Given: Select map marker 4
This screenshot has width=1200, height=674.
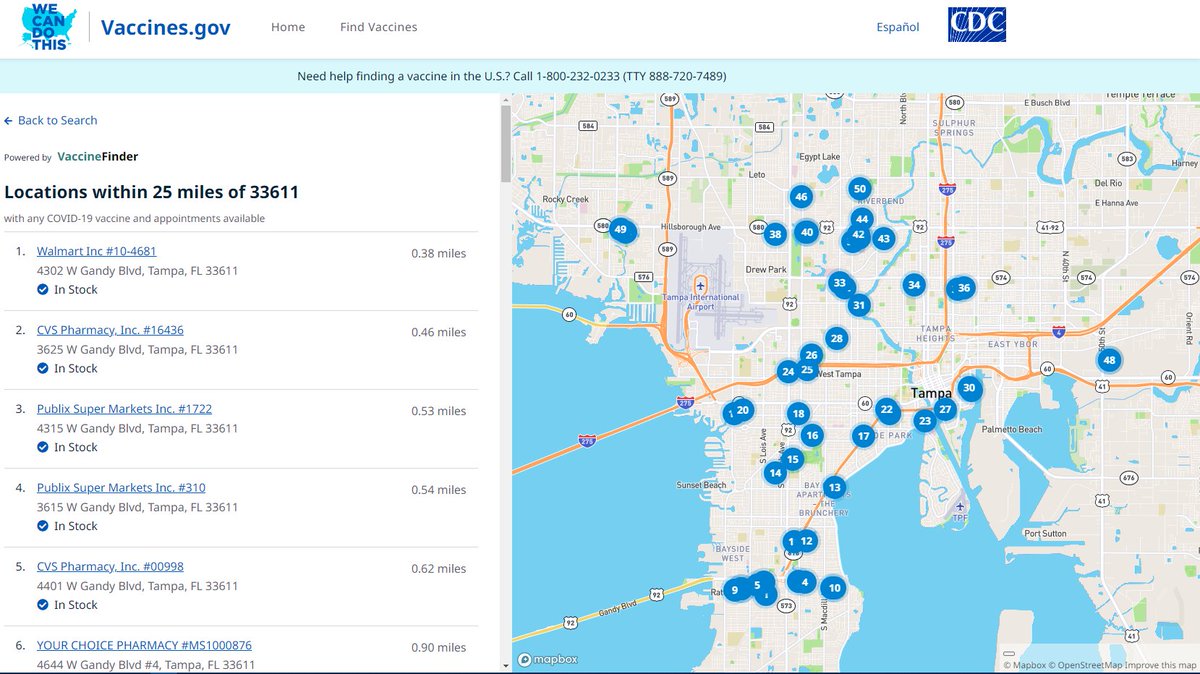Looking at the screenshot, I should click(805, 582).
